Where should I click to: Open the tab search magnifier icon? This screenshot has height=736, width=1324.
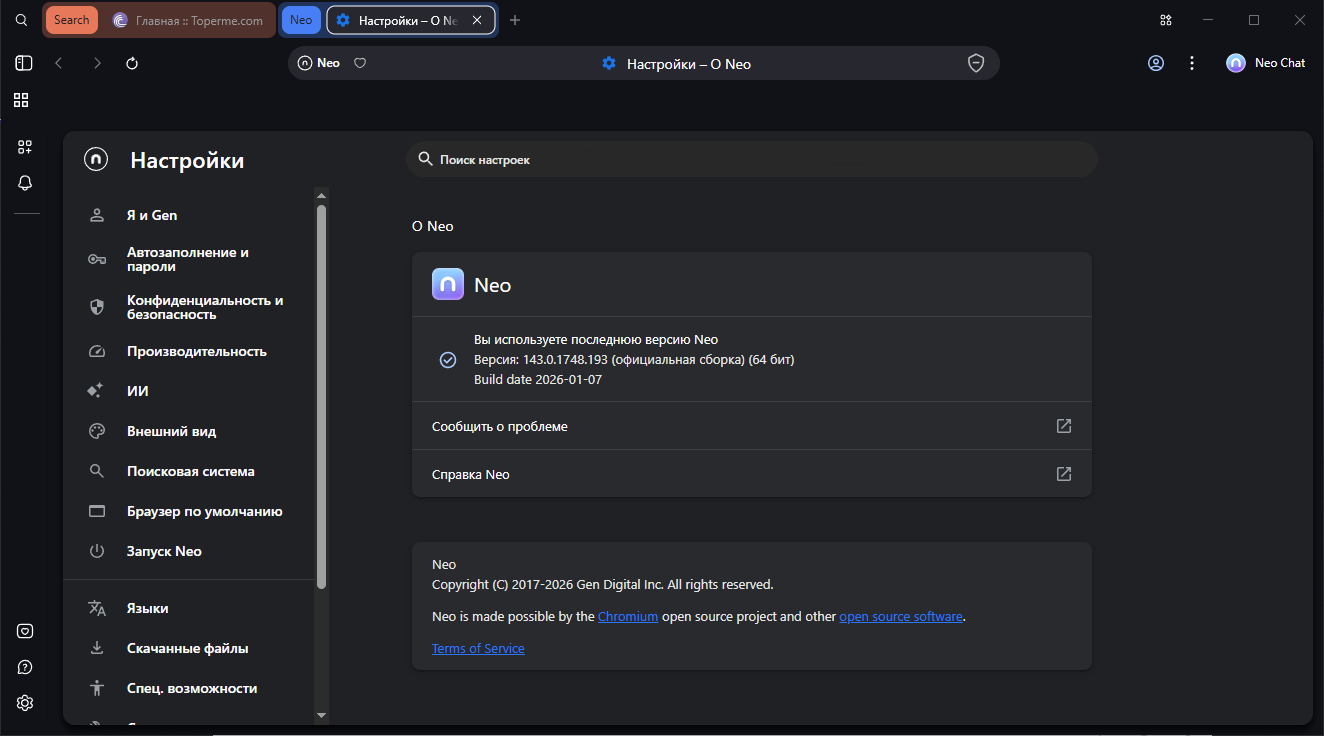coord(21,20)
